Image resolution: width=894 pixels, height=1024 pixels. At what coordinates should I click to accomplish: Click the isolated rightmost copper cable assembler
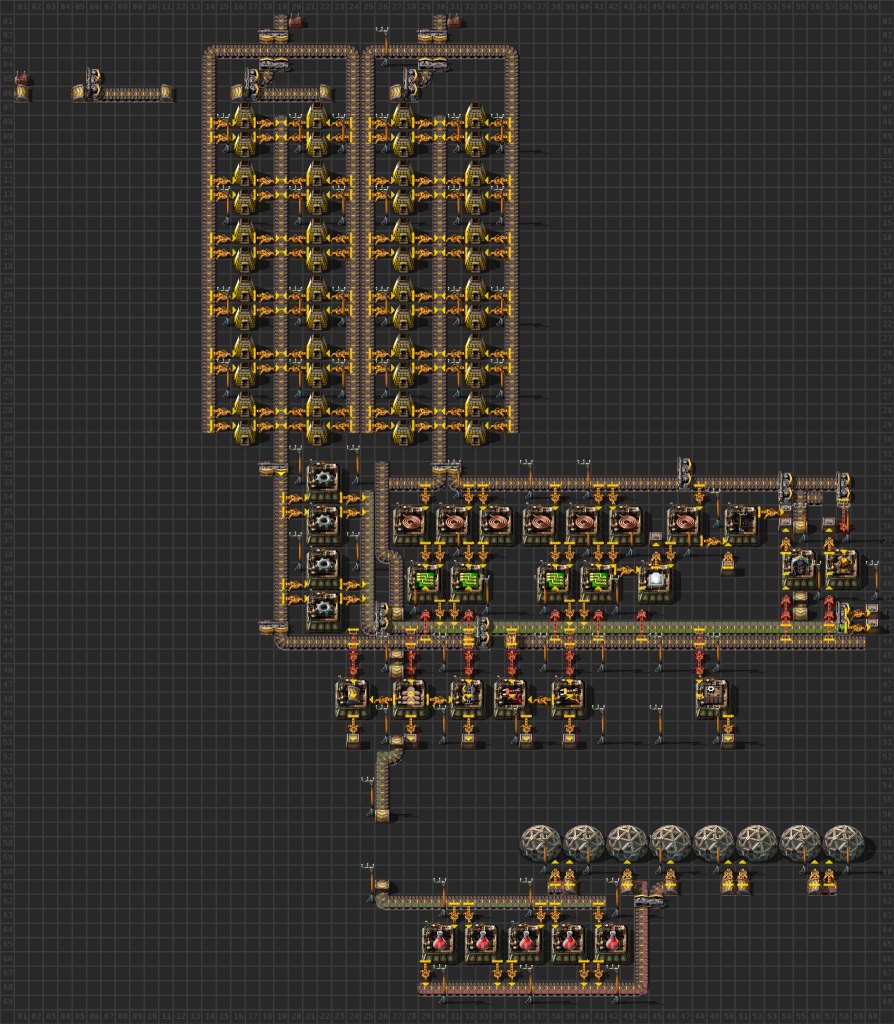tap(683, 525)
